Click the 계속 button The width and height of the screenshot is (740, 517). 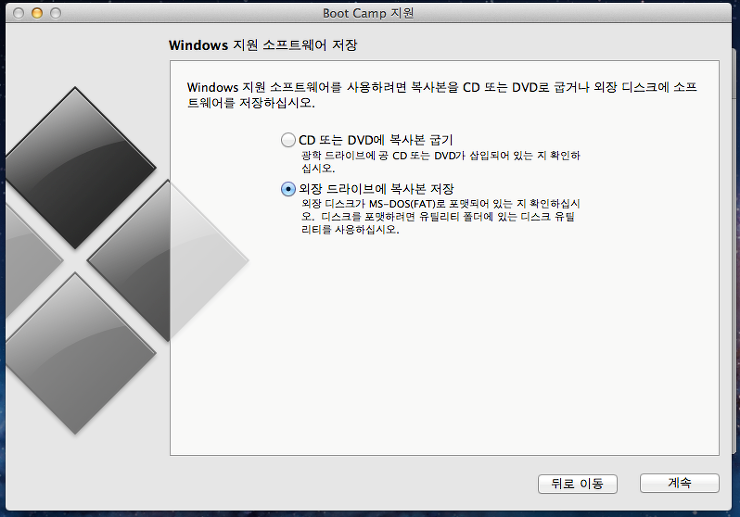click(680, 483)
